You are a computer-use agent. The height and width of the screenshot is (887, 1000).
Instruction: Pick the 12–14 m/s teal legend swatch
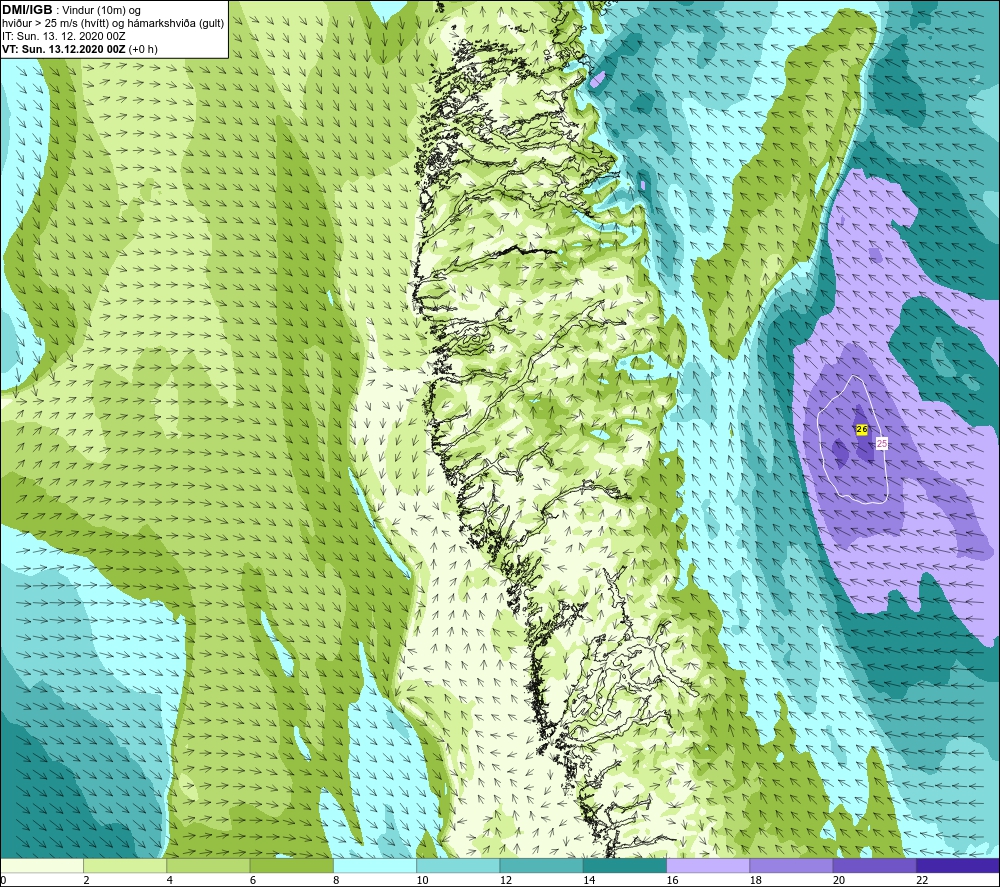pos(541,865)
